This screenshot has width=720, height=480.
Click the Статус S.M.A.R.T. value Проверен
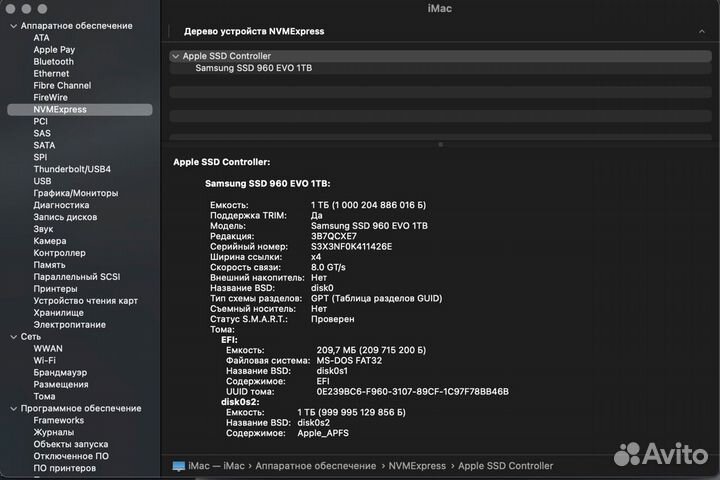point(332,319)
